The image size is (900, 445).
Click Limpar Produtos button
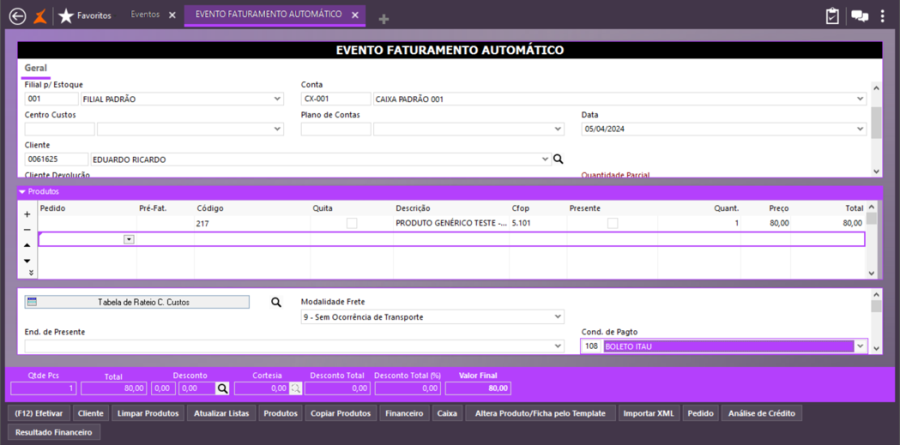pyautogui.click(x=148, y=413)
